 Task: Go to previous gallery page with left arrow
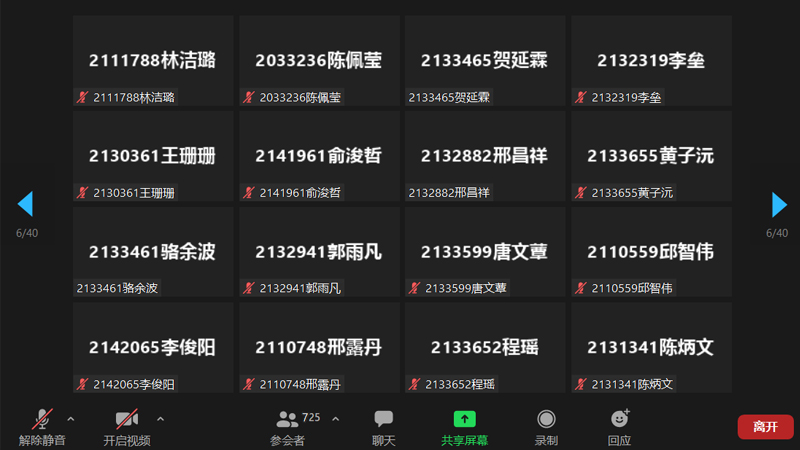(x=26, y=204)
